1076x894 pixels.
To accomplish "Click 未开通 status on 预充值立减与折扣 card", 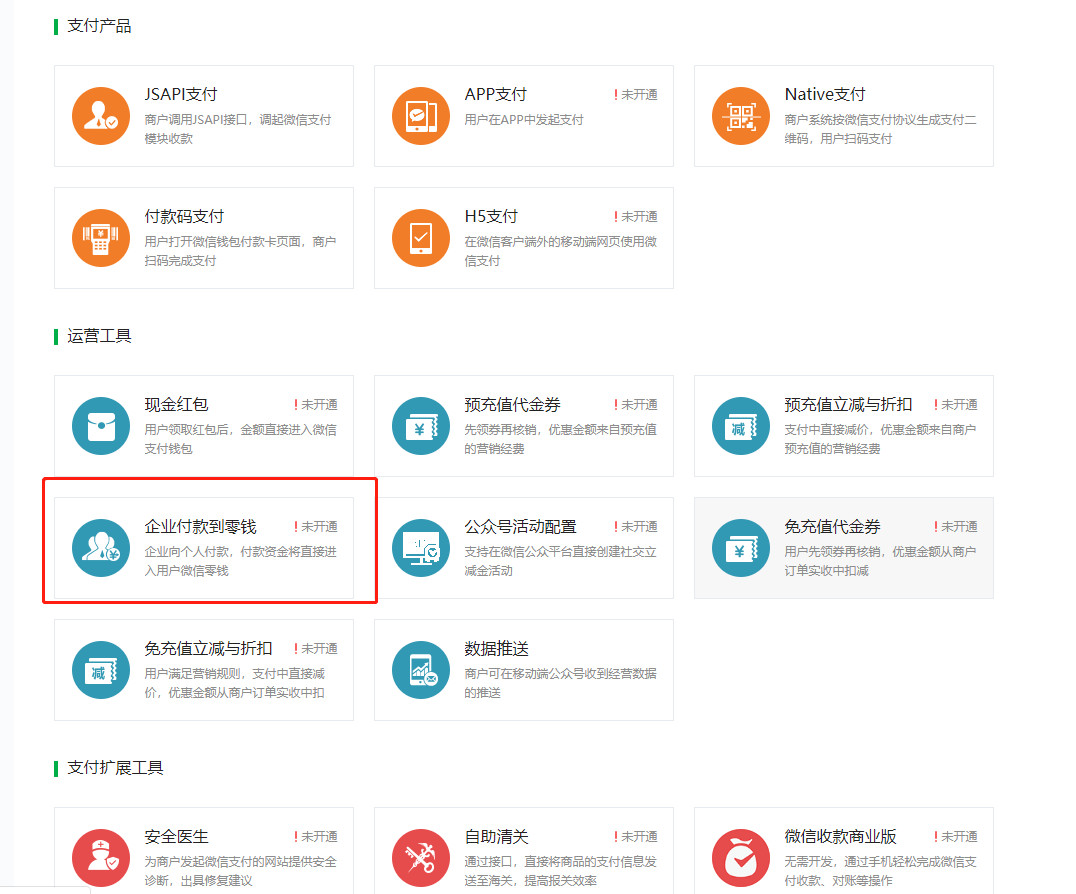I will pos(955,405).
